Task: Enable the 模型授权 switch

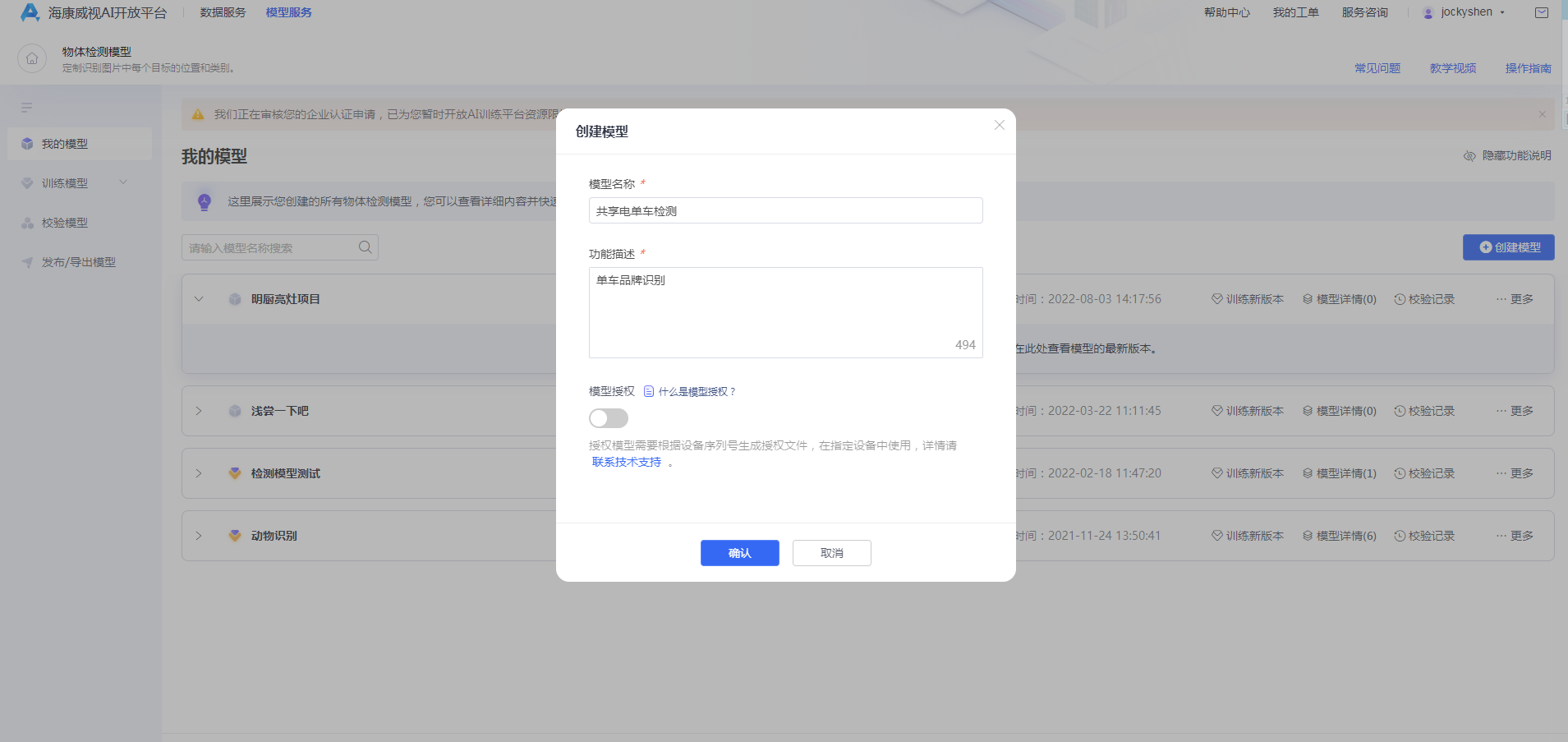Action: 608,418
